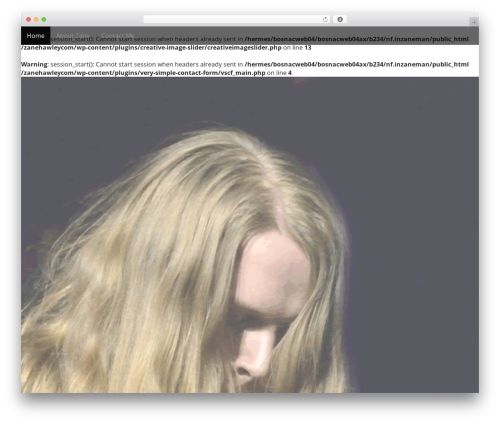Minimize the window with yellow button
Image resolution: width=500 pixels, height=423 pixels.
click(36, 20)
